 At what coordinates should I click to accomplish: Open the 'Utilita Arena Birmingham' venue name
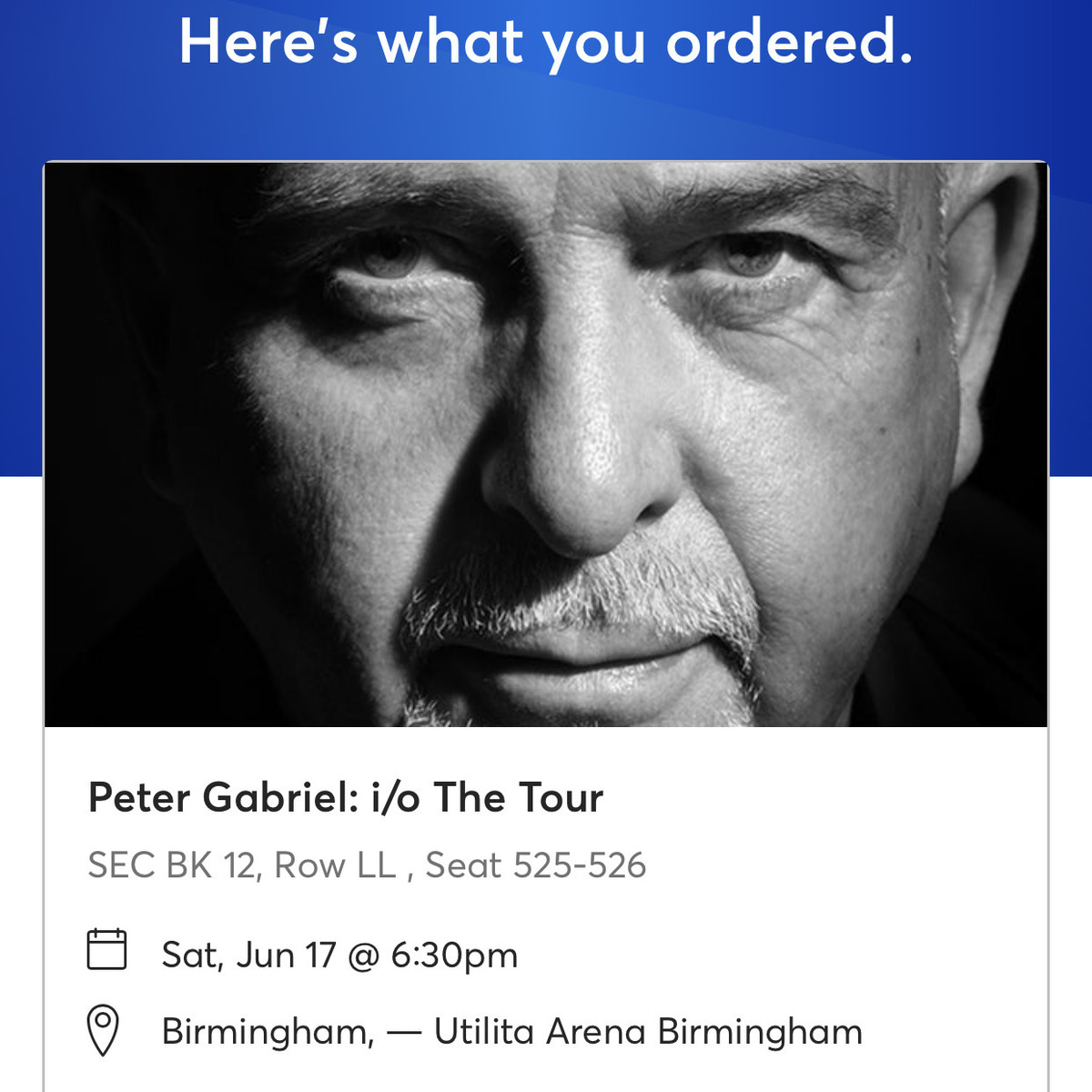click(648, 1031)
